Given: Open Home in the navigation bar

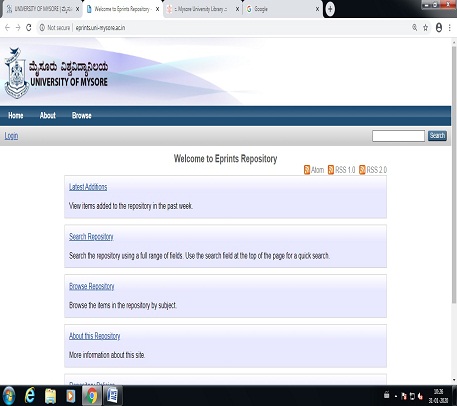Looking at the screenshot, I should (x=16, y=116).
